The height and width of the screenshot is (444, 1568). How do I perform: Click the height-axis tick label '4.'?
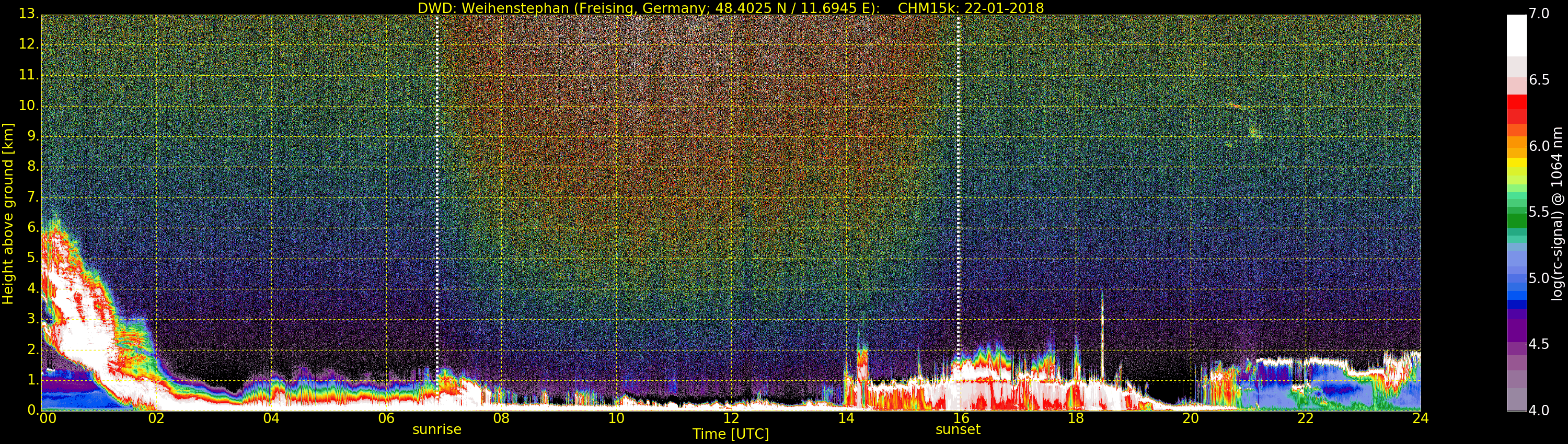coord(33,288)
